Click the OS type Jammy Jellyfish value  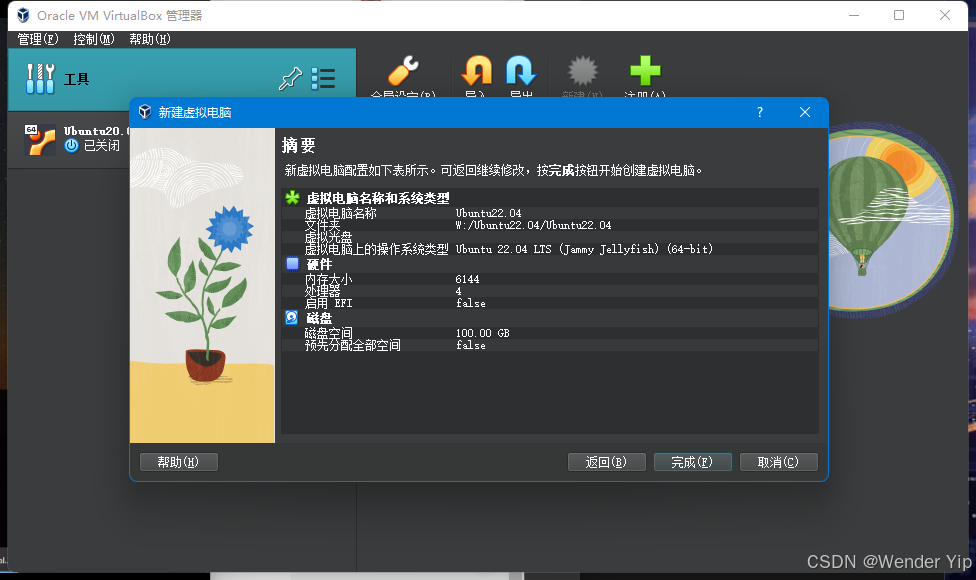584,249
